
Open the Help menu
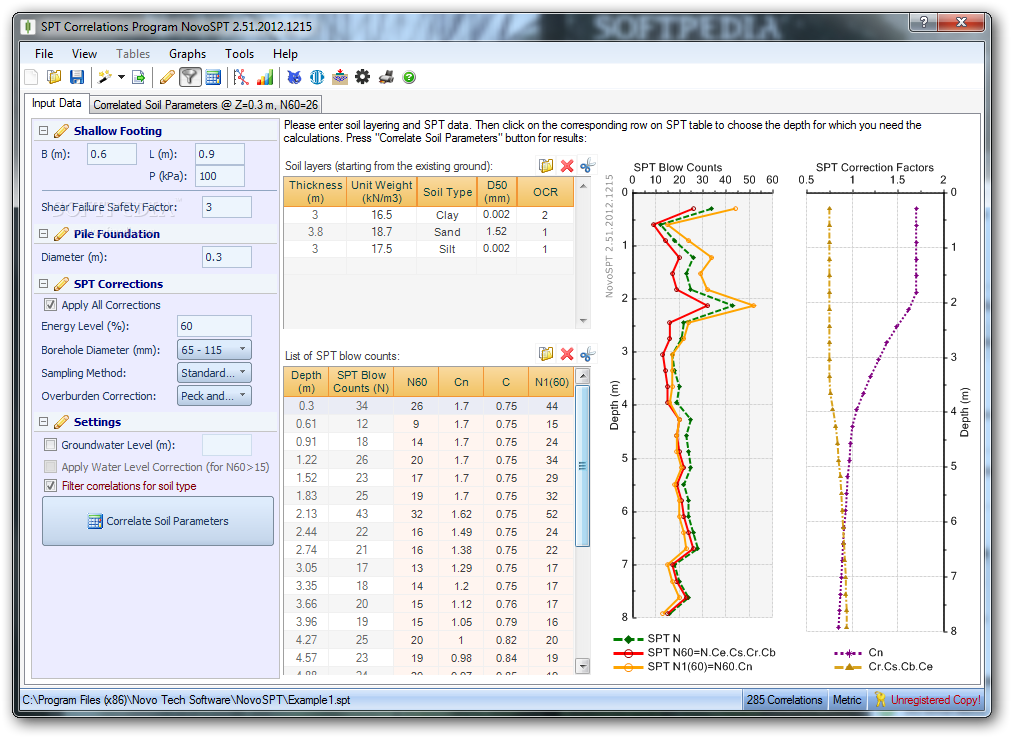[285, 54]
